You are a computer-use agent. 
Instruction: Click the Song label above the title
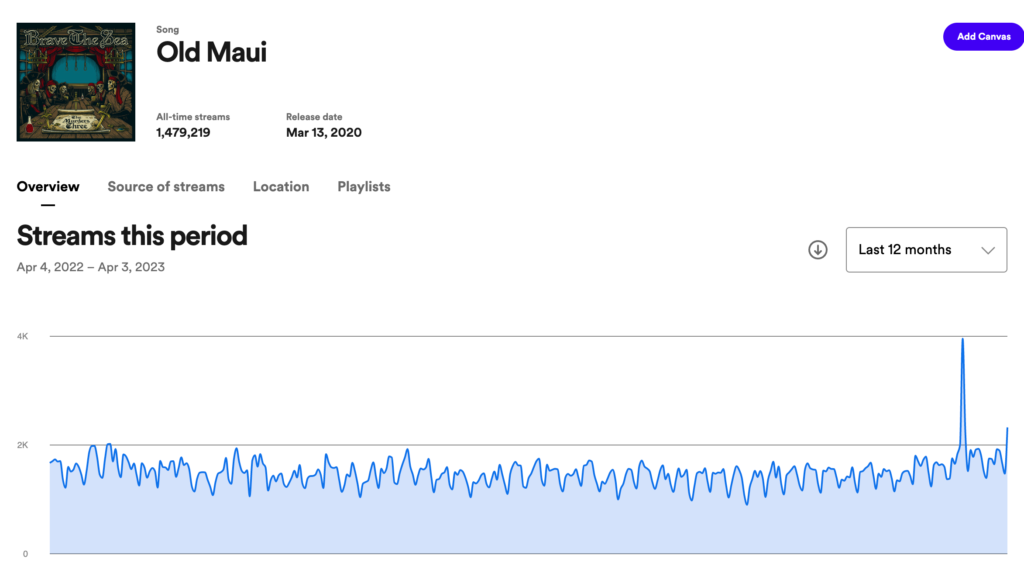[167, 30]
